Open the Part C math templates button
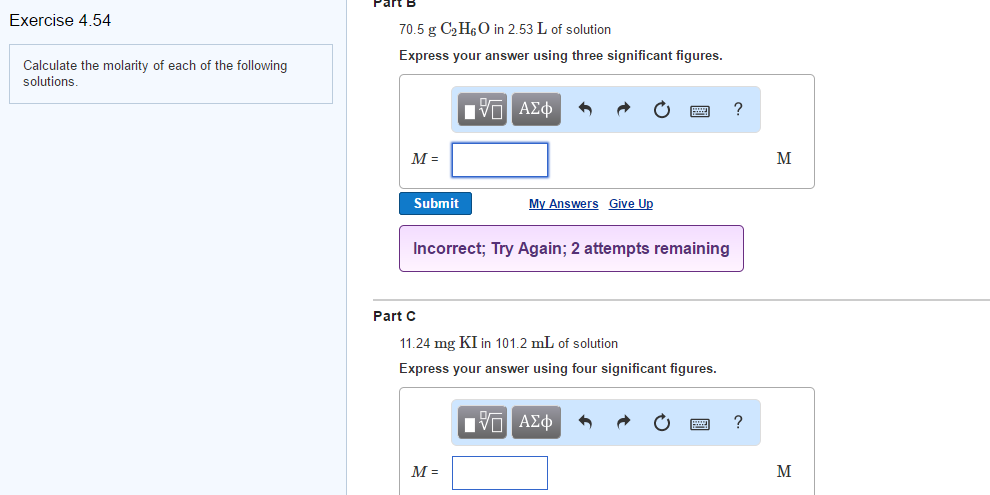Image resolution: width=990 pixels, height=495 pixels. [482, 422]
